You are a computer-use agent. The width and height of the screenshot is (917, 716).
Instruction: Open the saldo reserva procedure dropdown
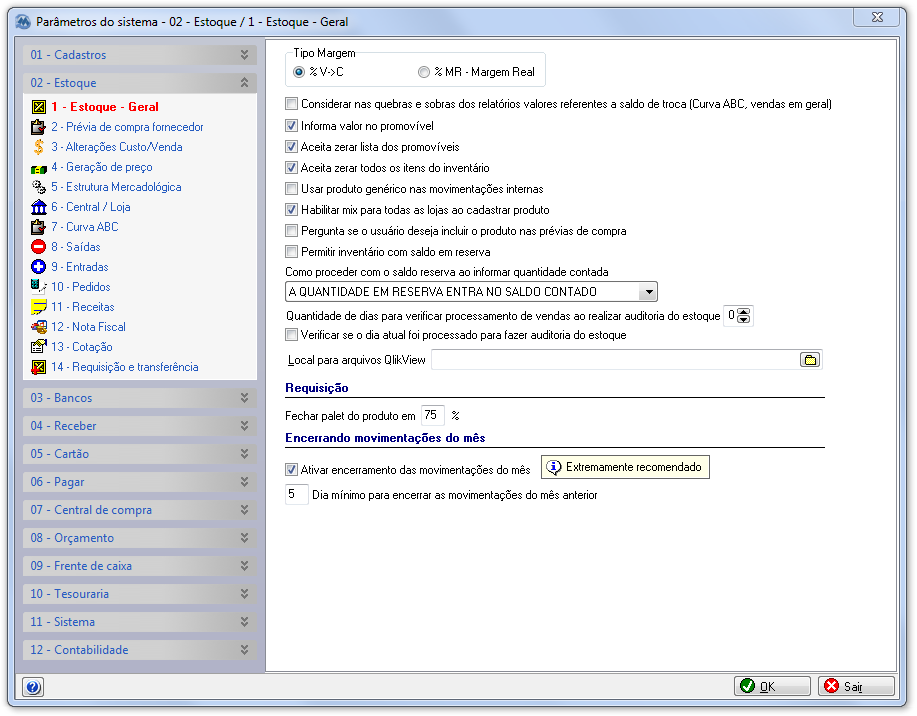click(x=649, y=291)
